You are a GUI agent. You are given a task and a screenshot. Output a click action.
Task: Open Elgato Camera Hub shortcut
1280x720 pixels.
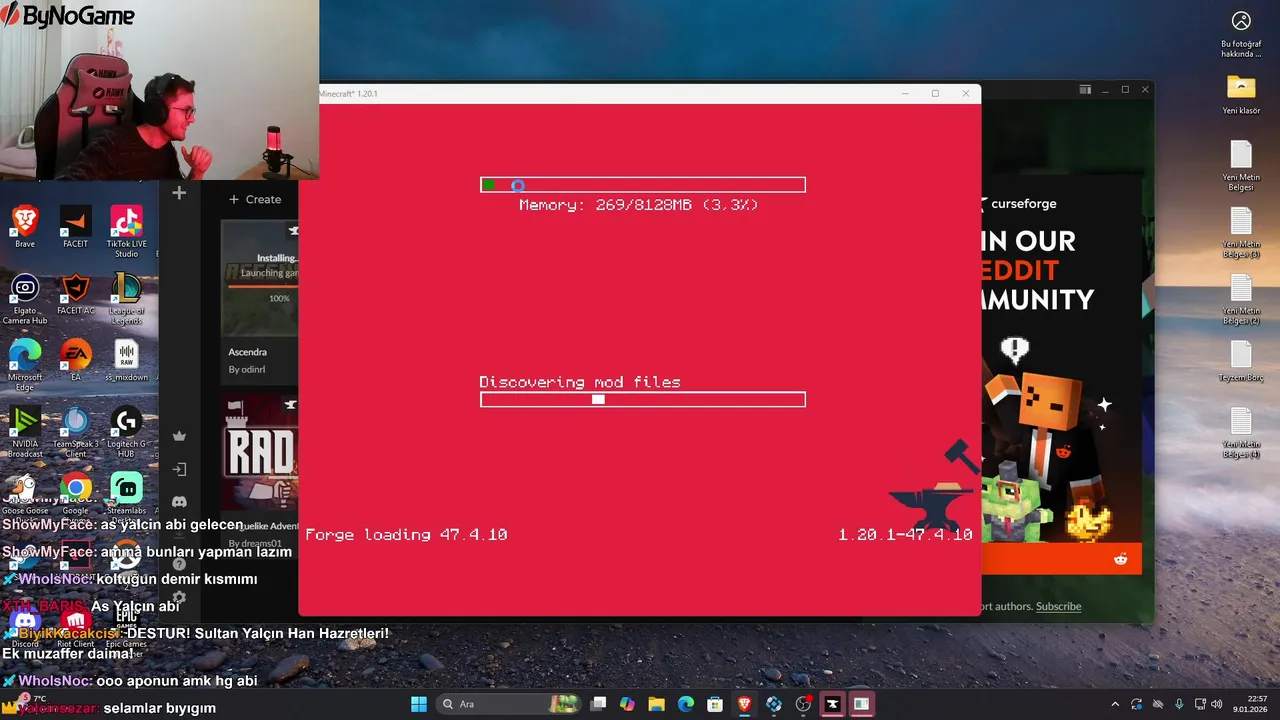pos(25,300)
